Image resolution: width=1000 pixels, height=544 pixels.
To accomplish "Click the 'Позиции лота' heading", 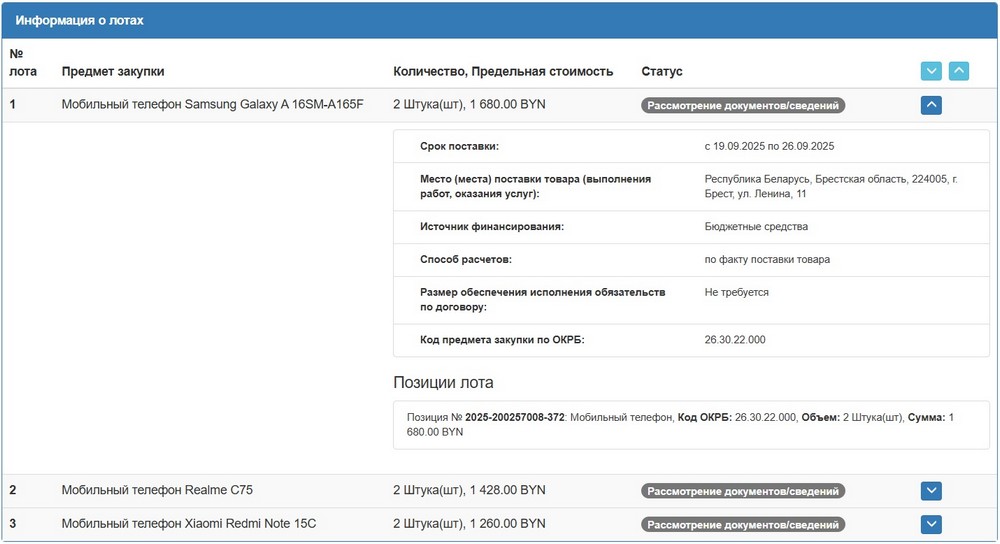I will tap(443, 383).
